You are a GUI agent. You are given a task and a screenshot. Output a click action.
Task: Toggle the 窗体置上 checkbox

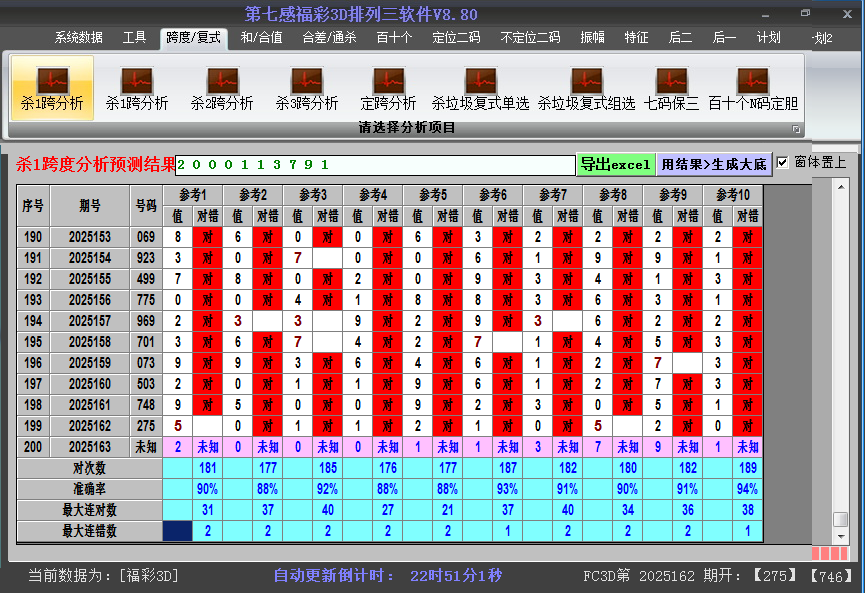[782, 163]
